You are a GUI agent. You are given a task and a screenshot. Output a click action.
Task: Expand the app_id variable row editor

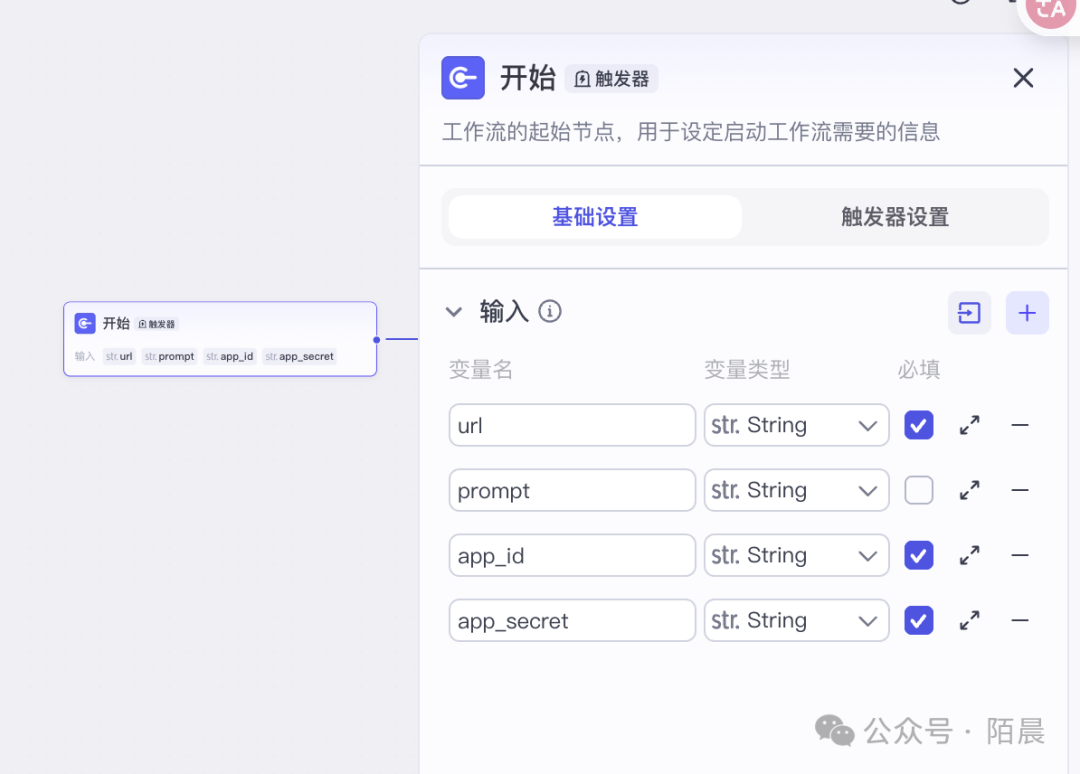click(969, 555)
